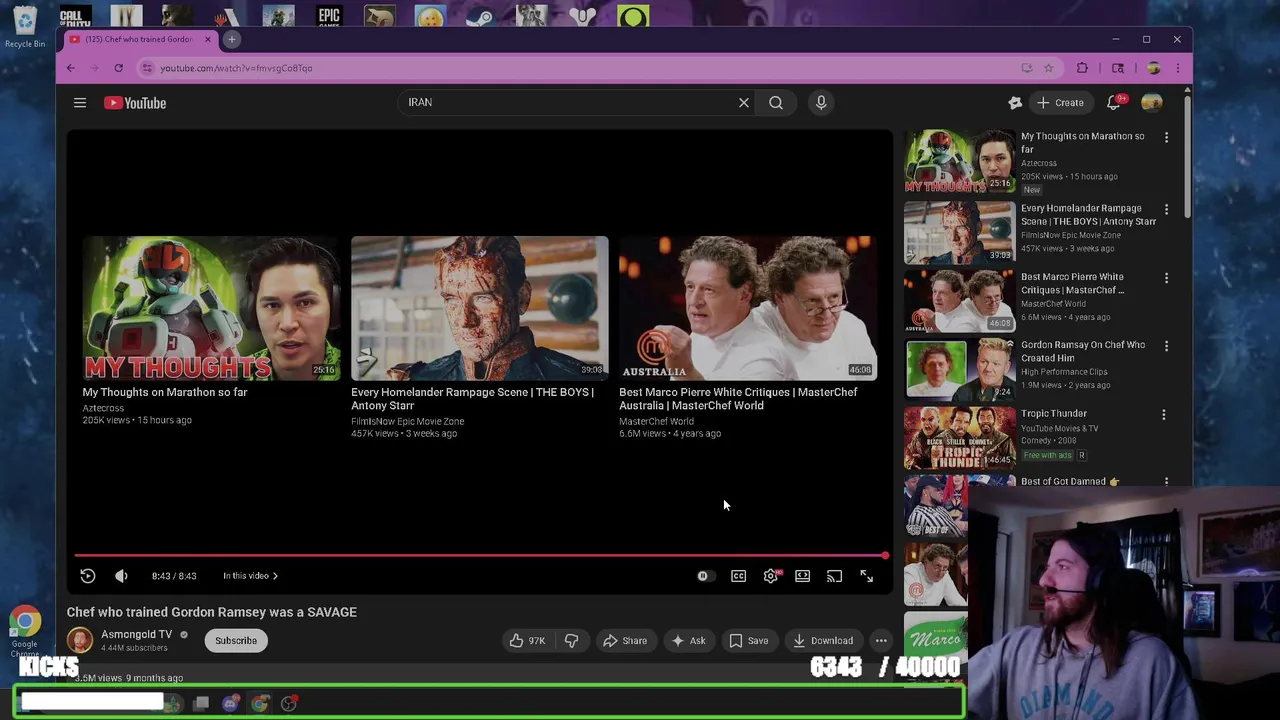Image resolution: width=1280 pixels, height=720 pixels.
Task: Open the YouTube guide hamburger menu
Action: [80, 102]
